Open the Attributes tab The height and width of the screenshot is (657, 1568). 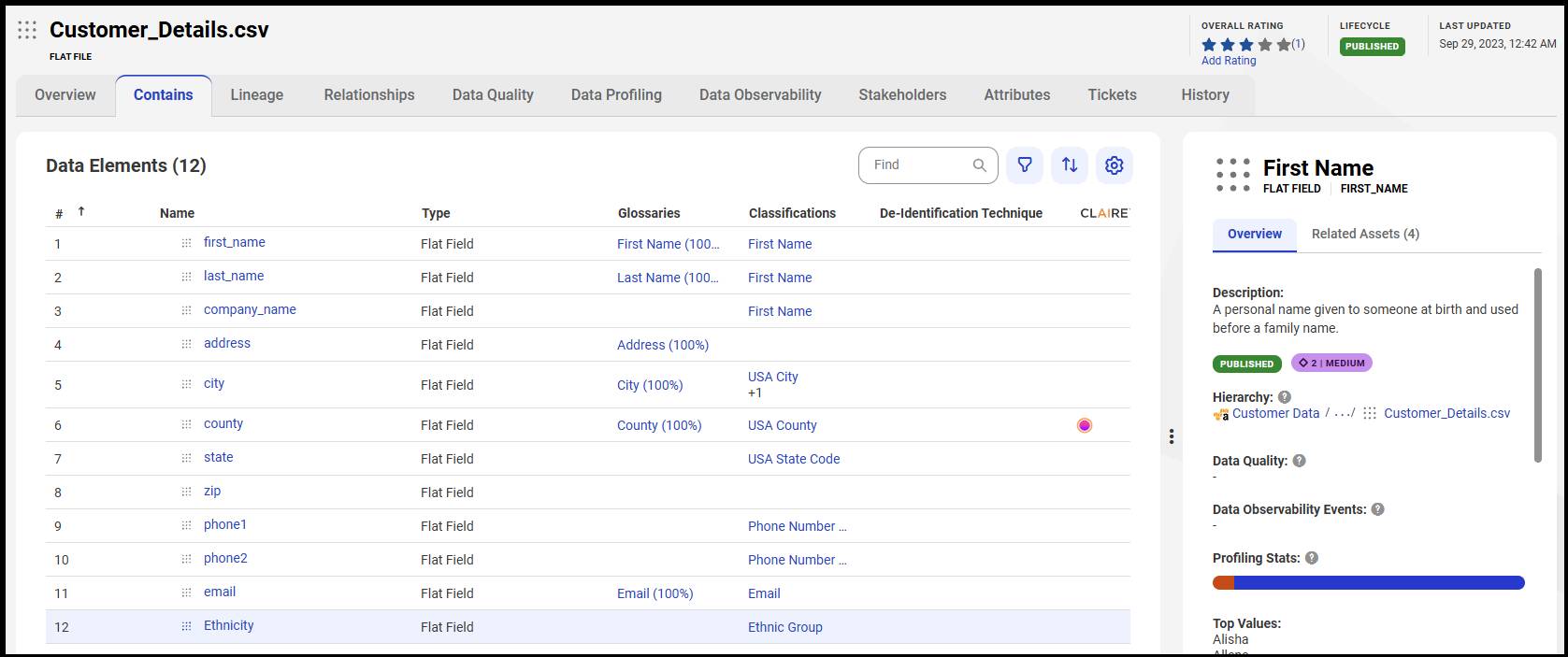[x=1016, y=95]
